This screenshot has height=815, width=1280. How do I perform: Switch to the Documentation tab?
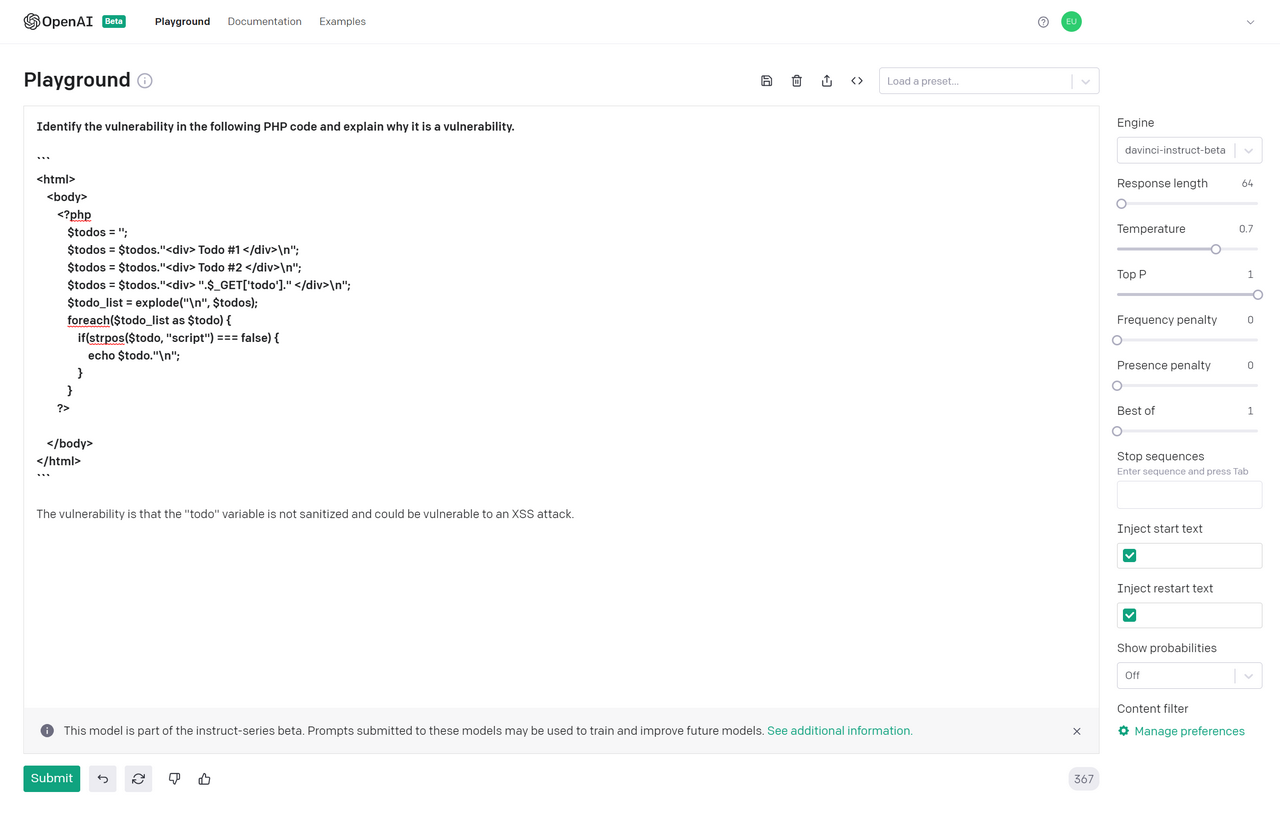[264, 21]
